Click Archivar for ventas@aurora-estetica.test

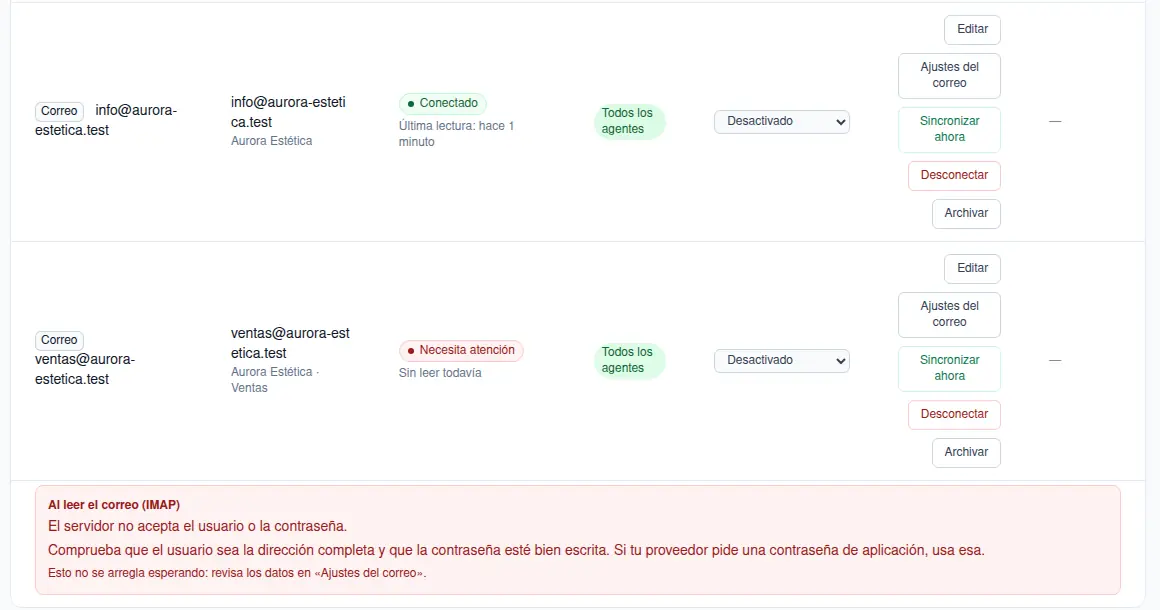[x=966, y=453]
